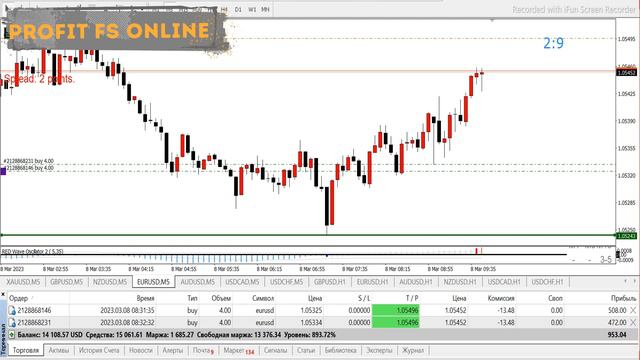
Task: Click the RED Wave Oscillator 2 indicator label
Action: coord(33,251)
